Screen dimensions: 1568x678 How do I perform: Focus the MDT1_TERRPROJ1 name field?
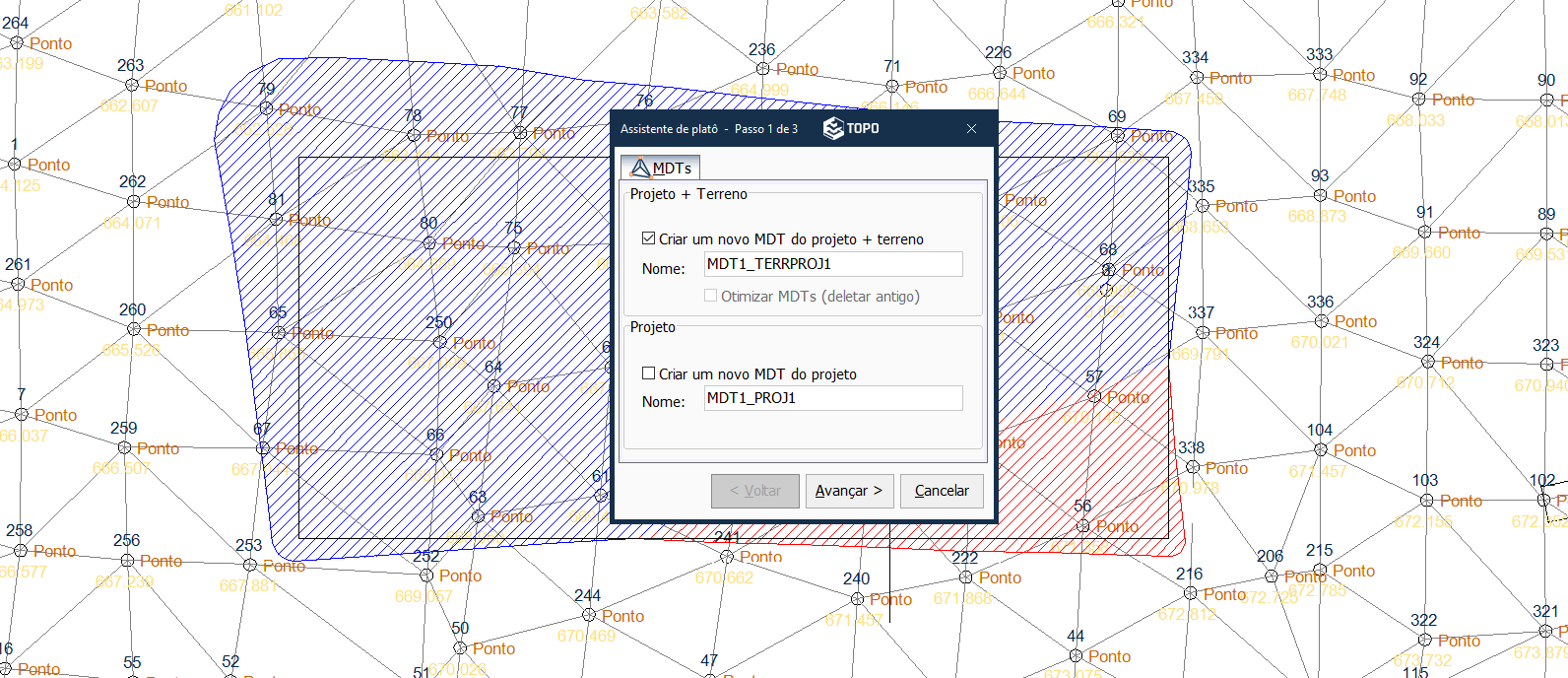(x=833, y=264)
